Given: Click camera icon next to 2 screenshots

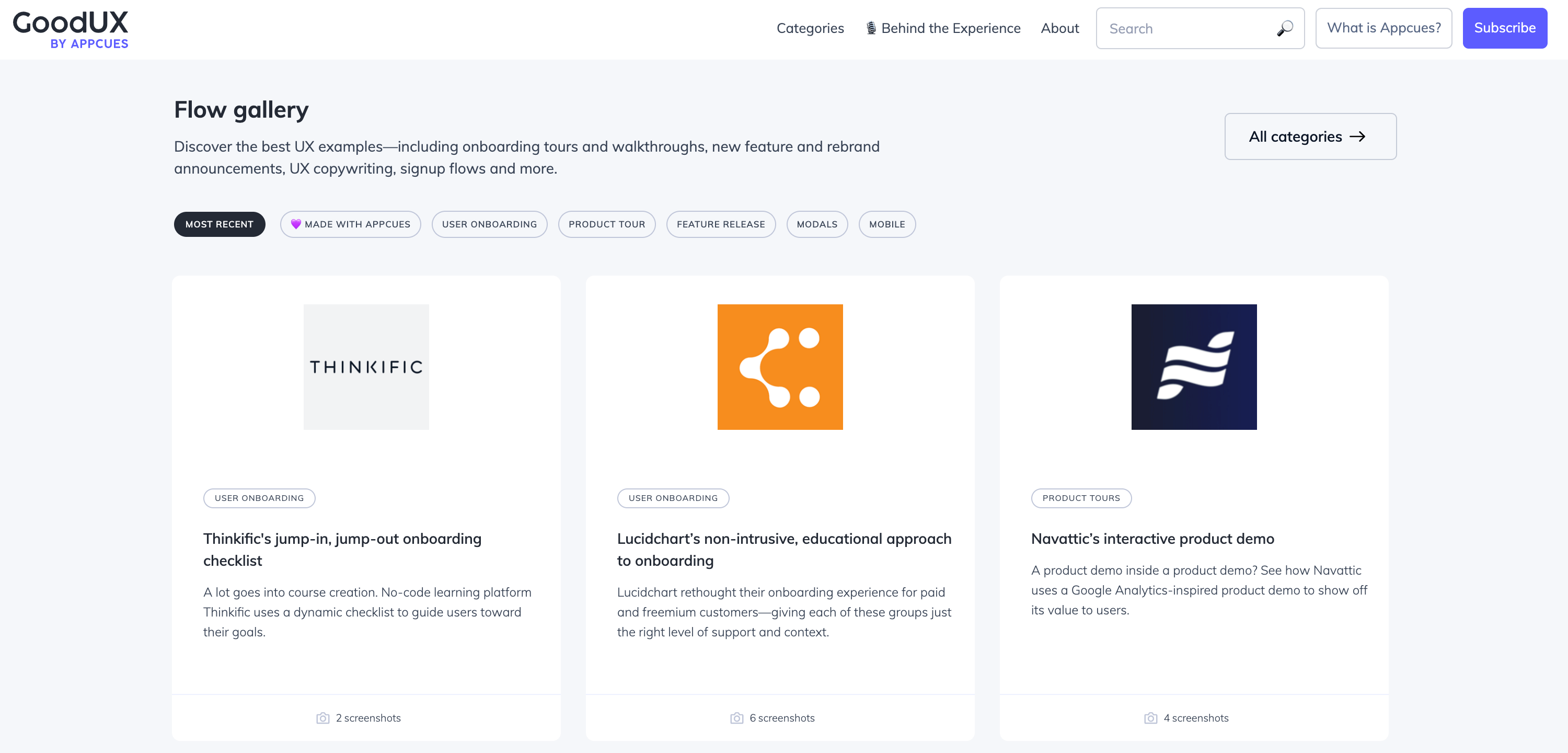Looking at the screenshot, I should click(322, 718).
